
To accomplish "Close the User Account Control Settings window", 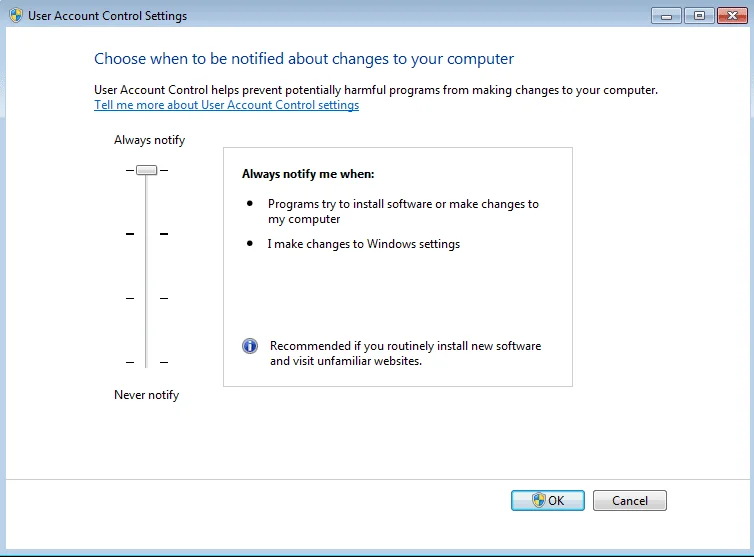I will [x=732, y=16].
